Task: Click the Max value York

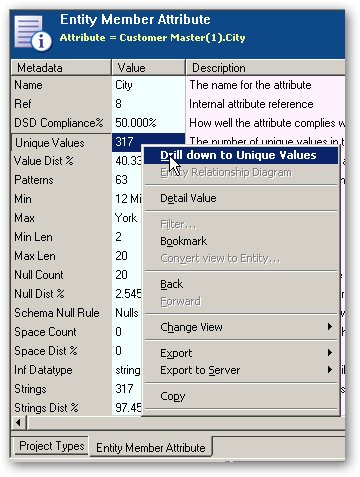Action: coord(126,218)
